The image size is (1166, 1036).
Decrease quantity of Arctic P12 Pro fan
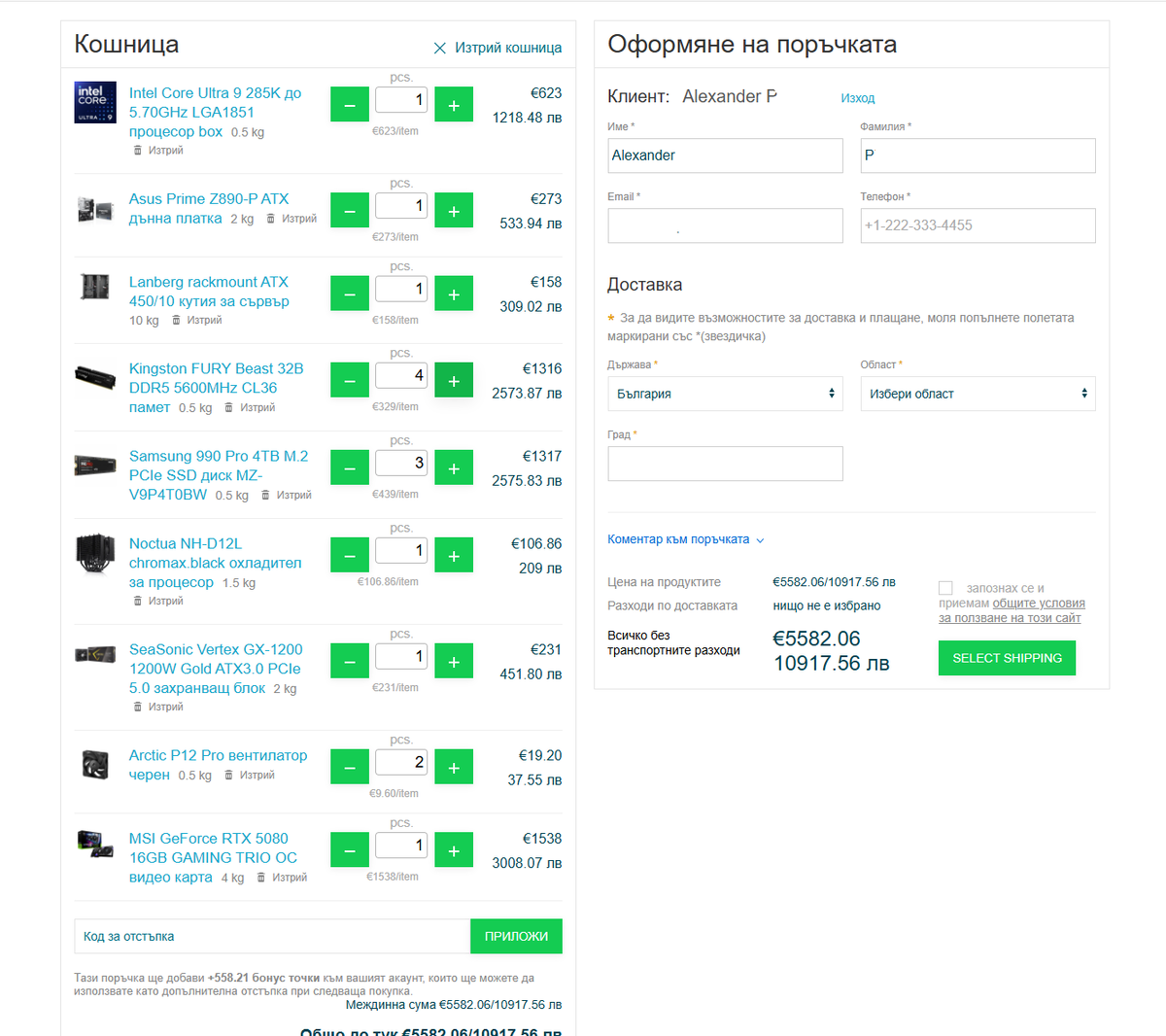(x=350, y=768)
